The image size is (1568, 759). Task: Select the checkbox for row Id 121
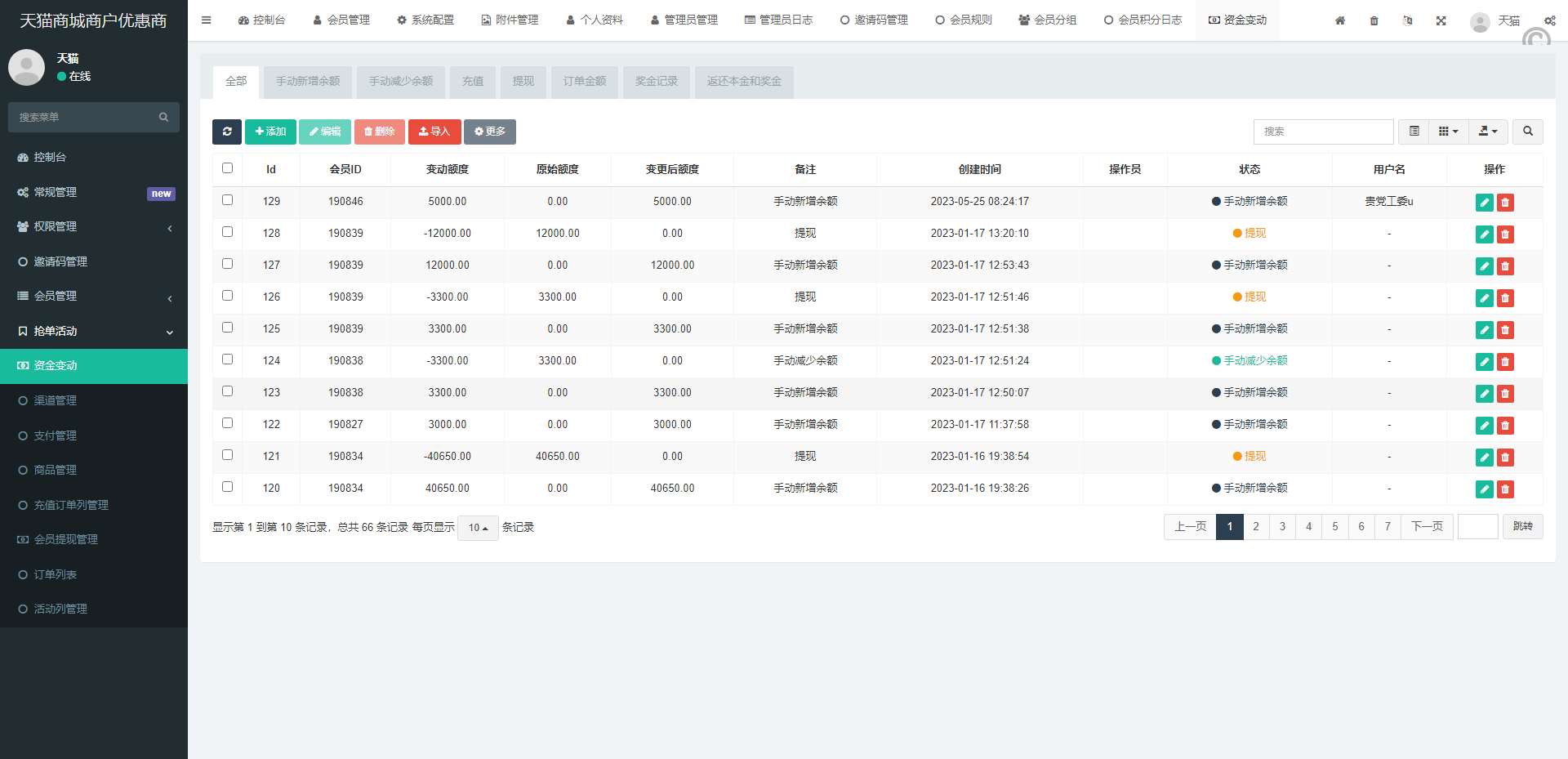(228, 455)
